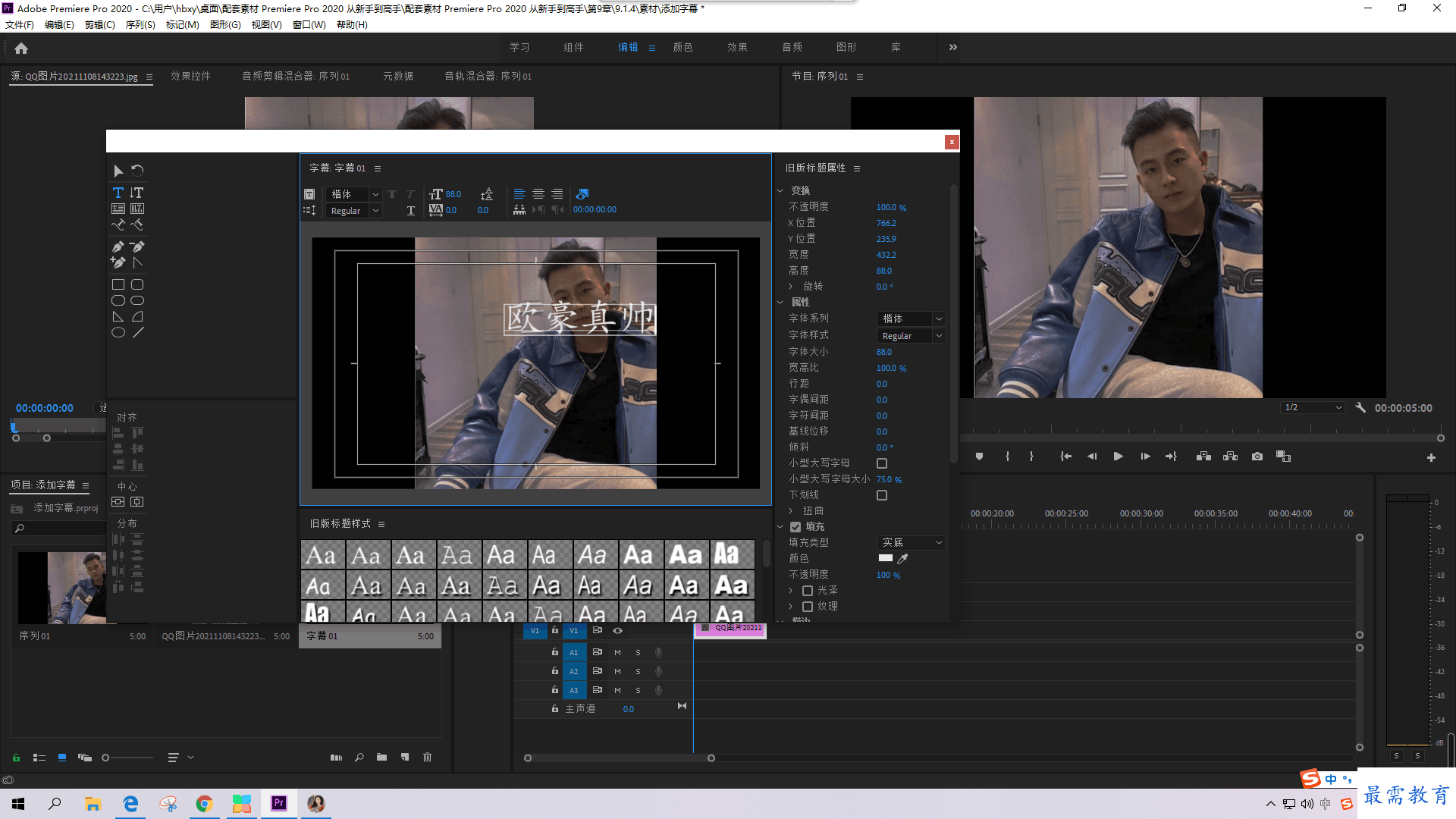Select the Rectangle shape tool
Viewport: 1456px width, 819px height.
tap(118, 284)
